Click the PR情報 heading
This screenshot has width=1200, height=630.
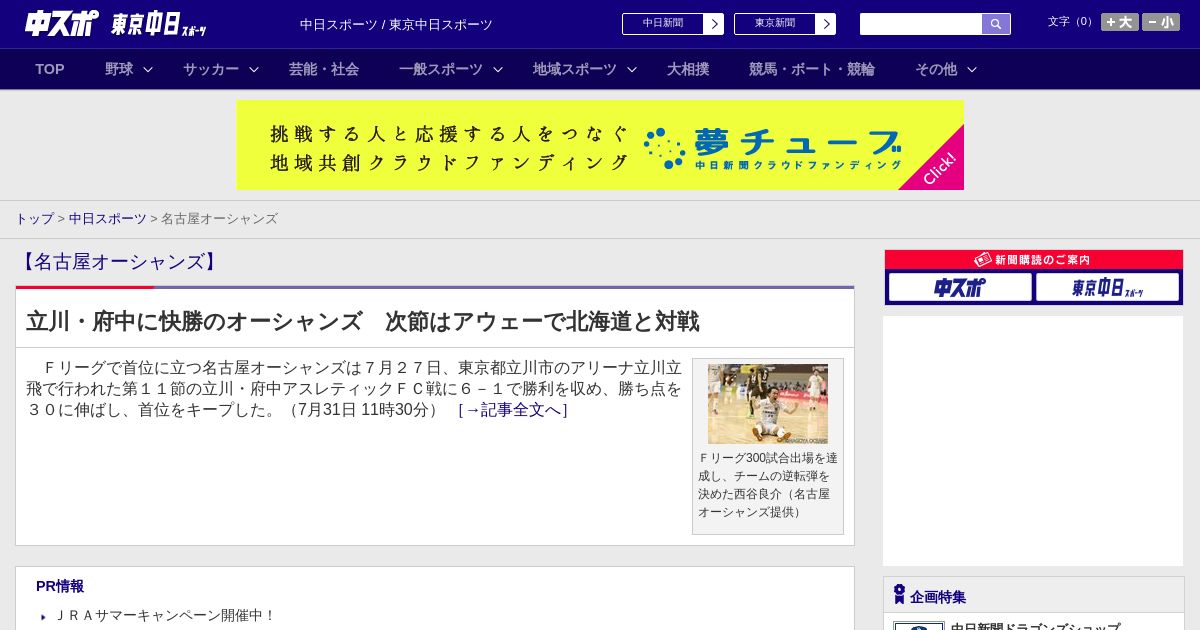pos(60,586)
